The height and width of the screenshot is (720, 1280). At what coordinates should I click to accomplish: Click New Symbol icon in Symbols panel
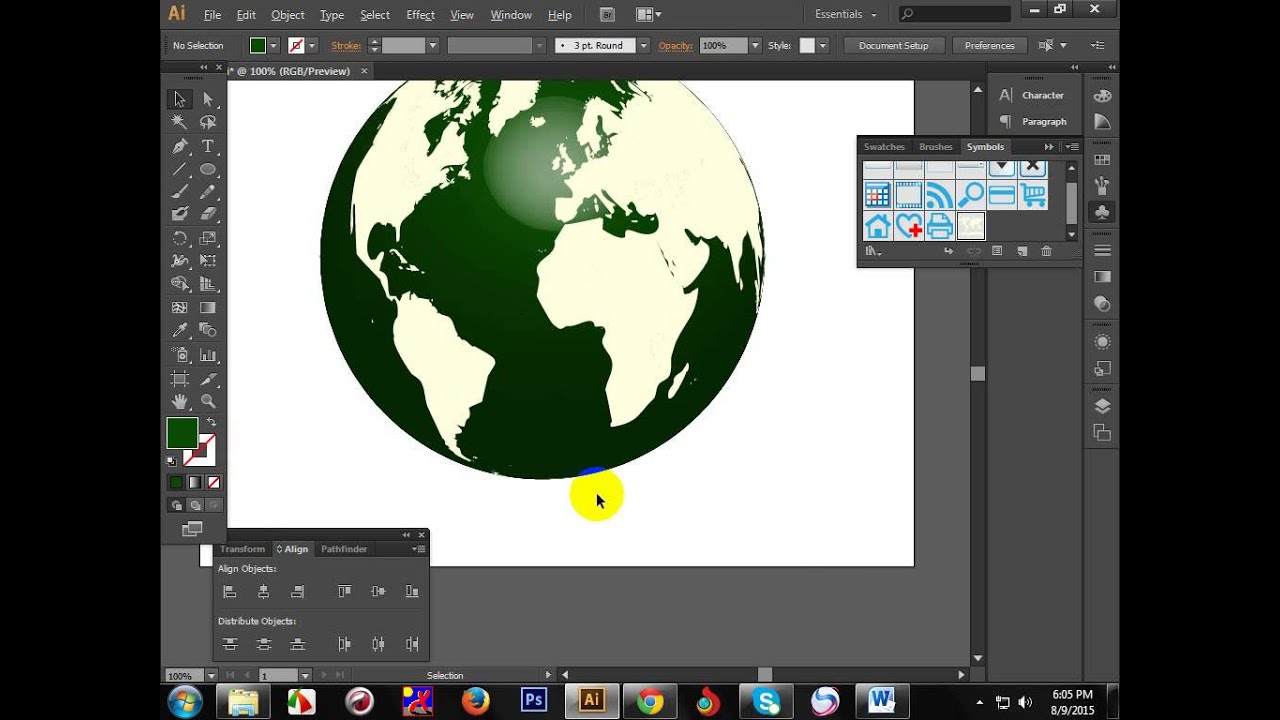[1022, 251]
